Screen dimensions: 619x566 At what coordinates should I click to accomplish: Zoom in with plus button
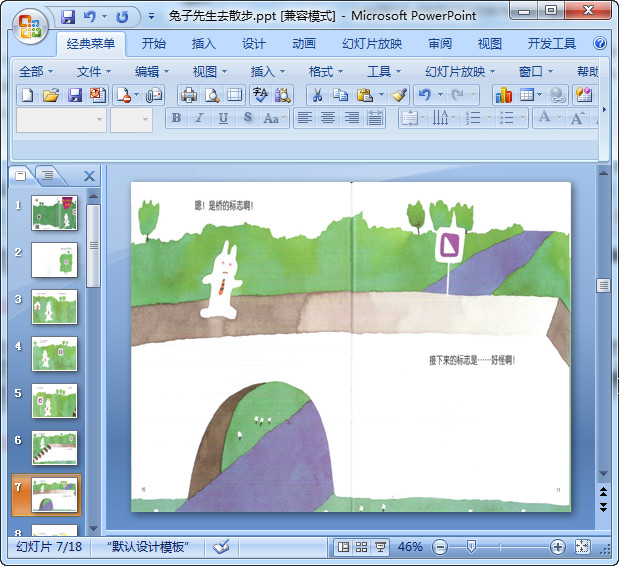[x=557, y=547]
